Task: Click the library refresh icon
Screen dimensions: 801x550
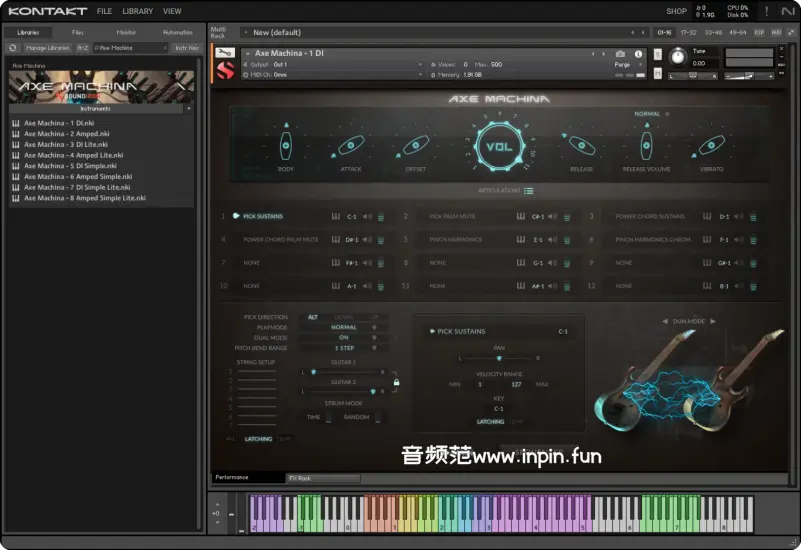Action: click(13, 47)
